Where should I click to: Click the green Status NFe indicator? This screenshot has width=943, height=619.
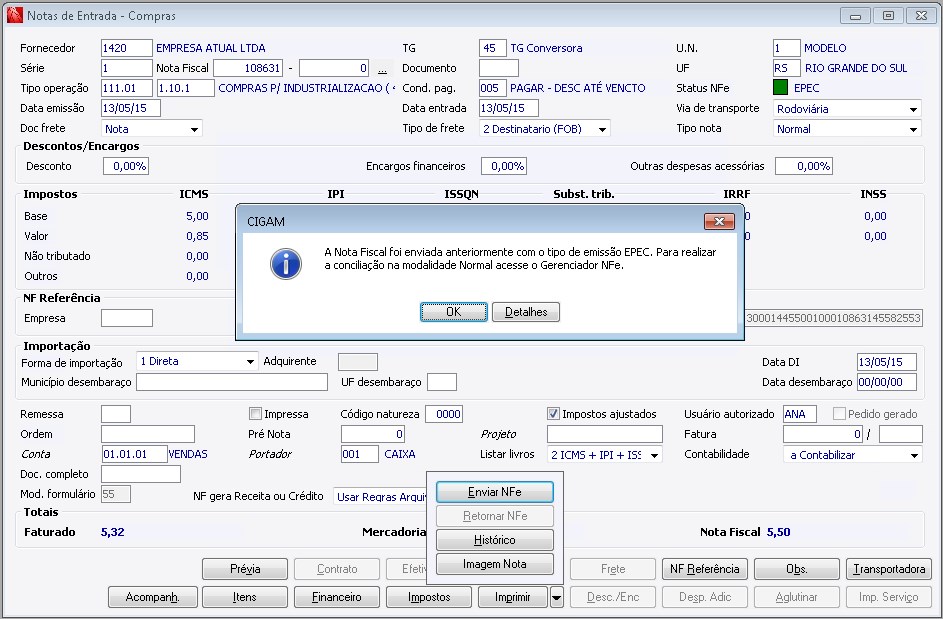click(x=780, y=88)
